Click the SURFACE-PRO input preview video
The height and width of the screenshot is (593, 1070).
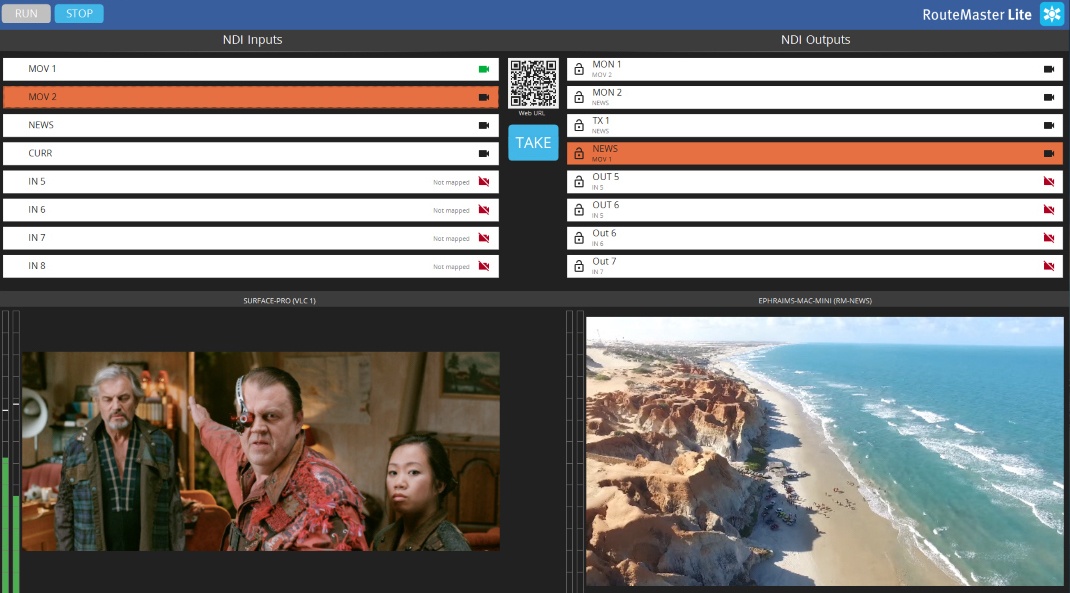point(261,451)
